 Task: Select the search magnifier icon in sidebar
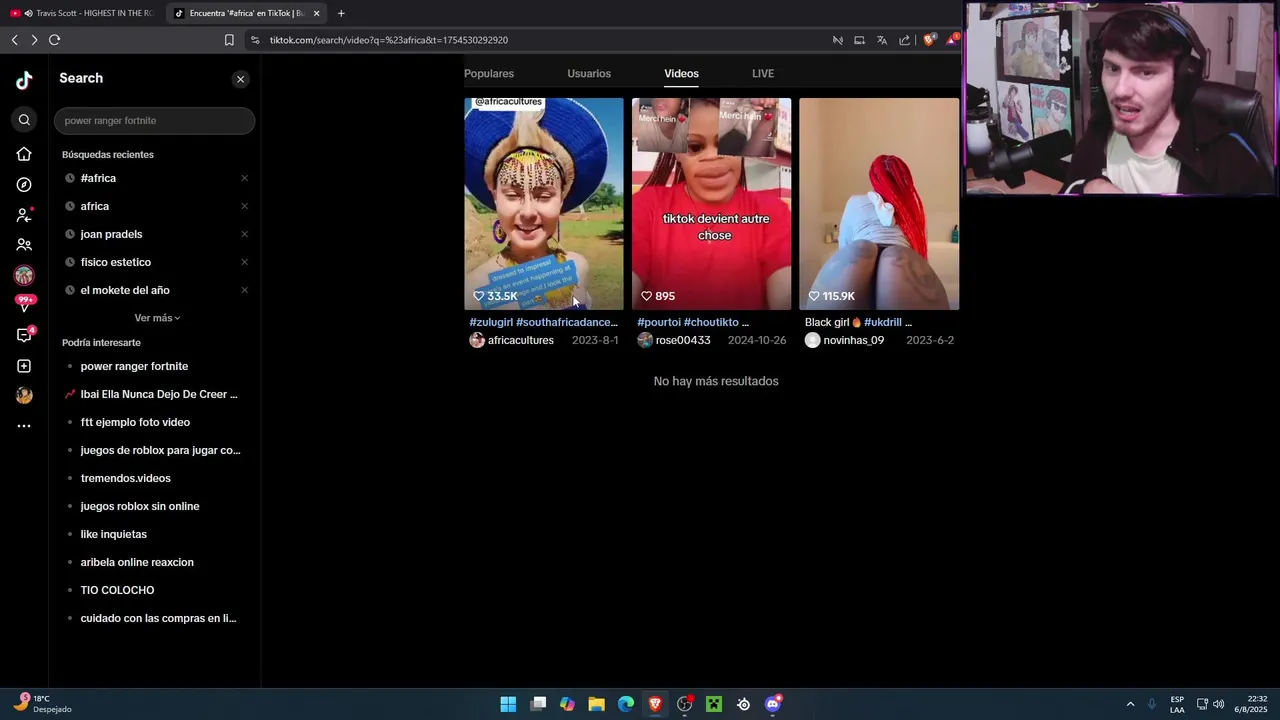[24, 120]
